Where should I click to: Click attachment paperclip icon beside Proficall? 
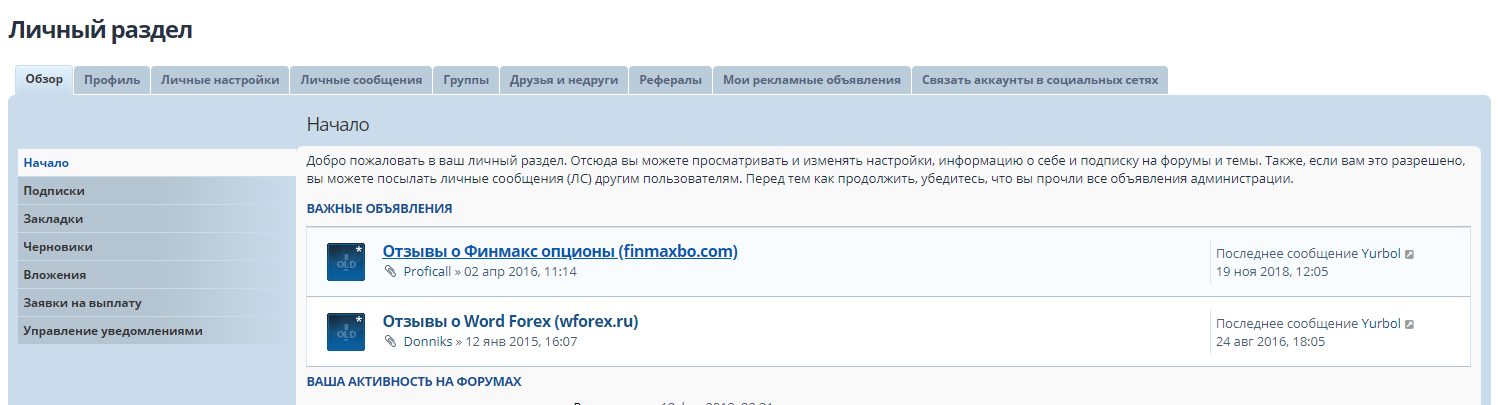(391, 272)
